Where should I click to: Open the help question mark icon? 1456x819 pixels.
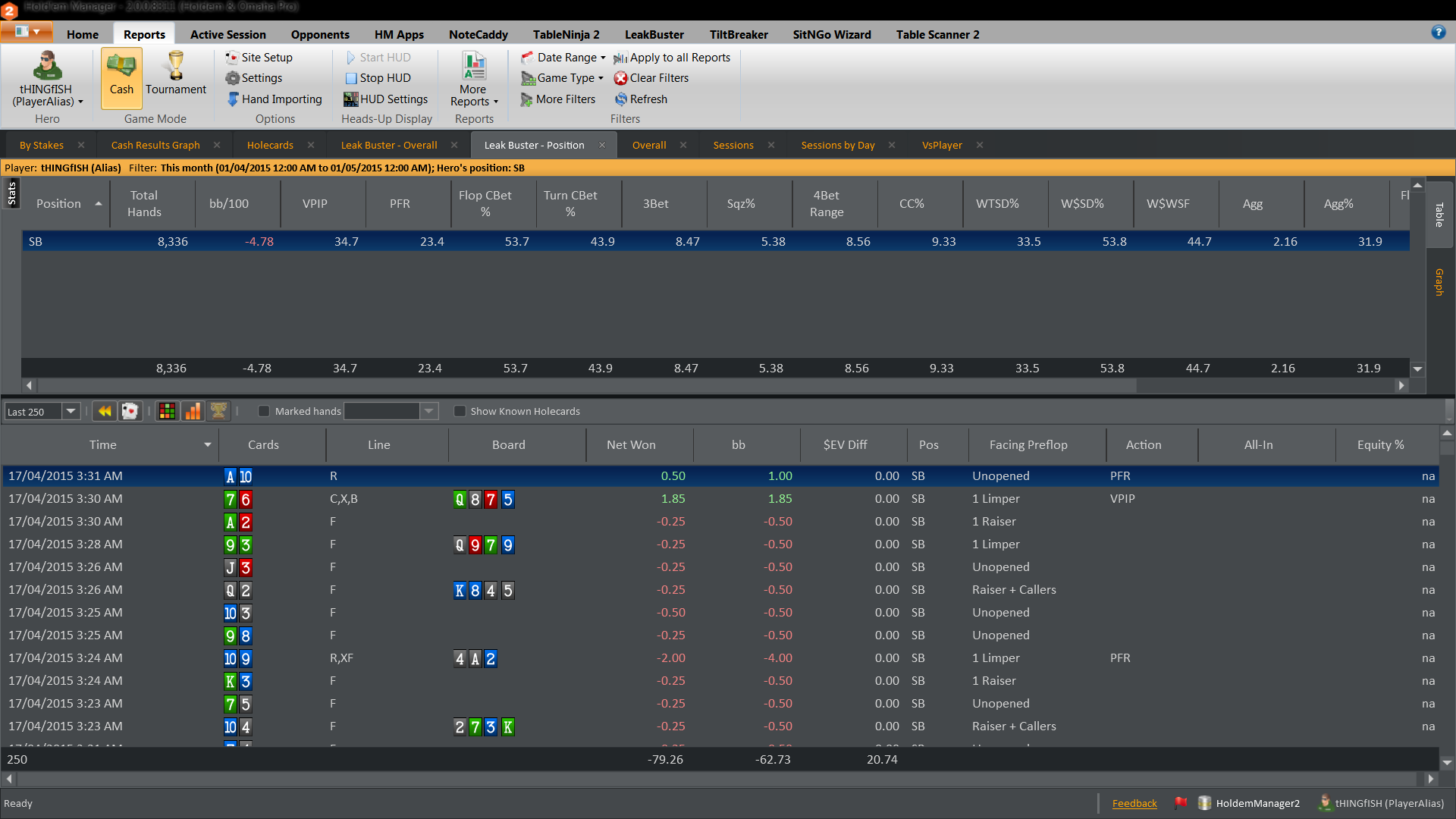pyautogui.click(x=1439, y=32)
